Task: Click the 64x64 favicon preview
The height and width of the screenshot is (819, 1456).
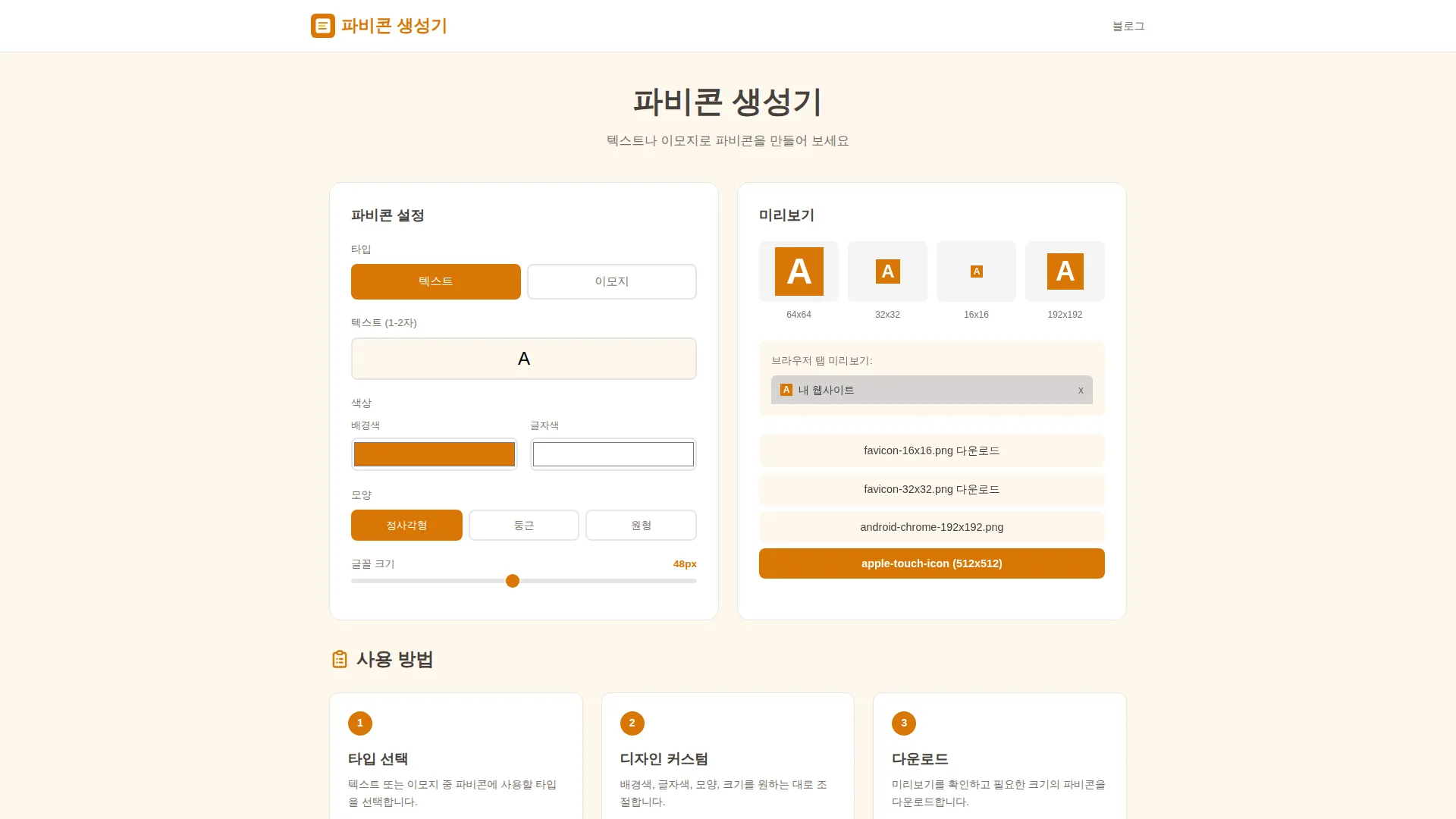Action: 799,271
